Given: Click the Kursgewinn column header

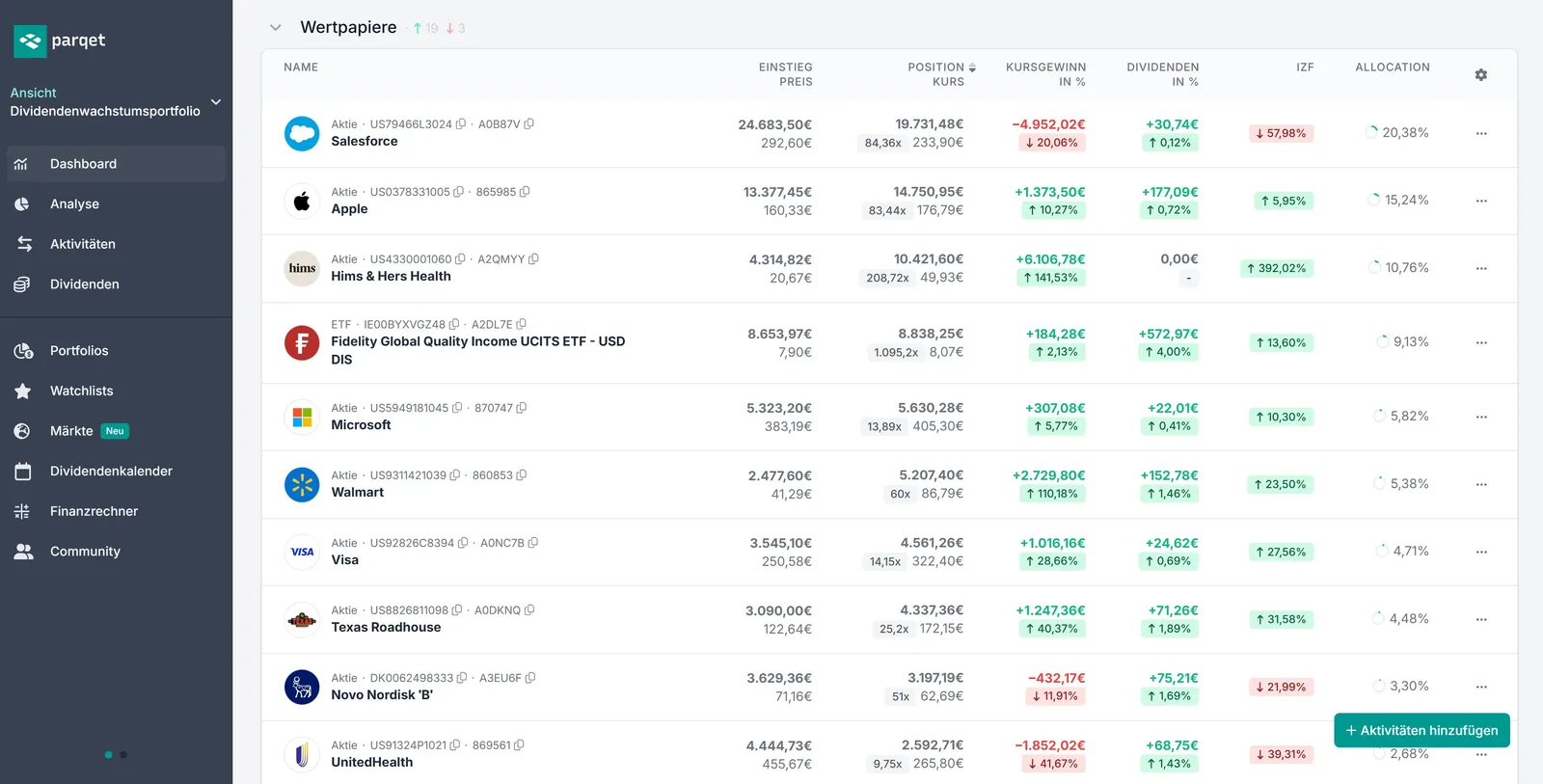Looking at the screenshot, I should [x=1045, y=74].
